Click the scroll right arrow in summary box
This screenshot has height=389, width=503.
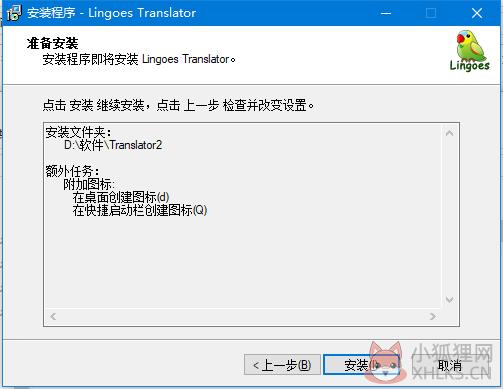click(433, 316)
